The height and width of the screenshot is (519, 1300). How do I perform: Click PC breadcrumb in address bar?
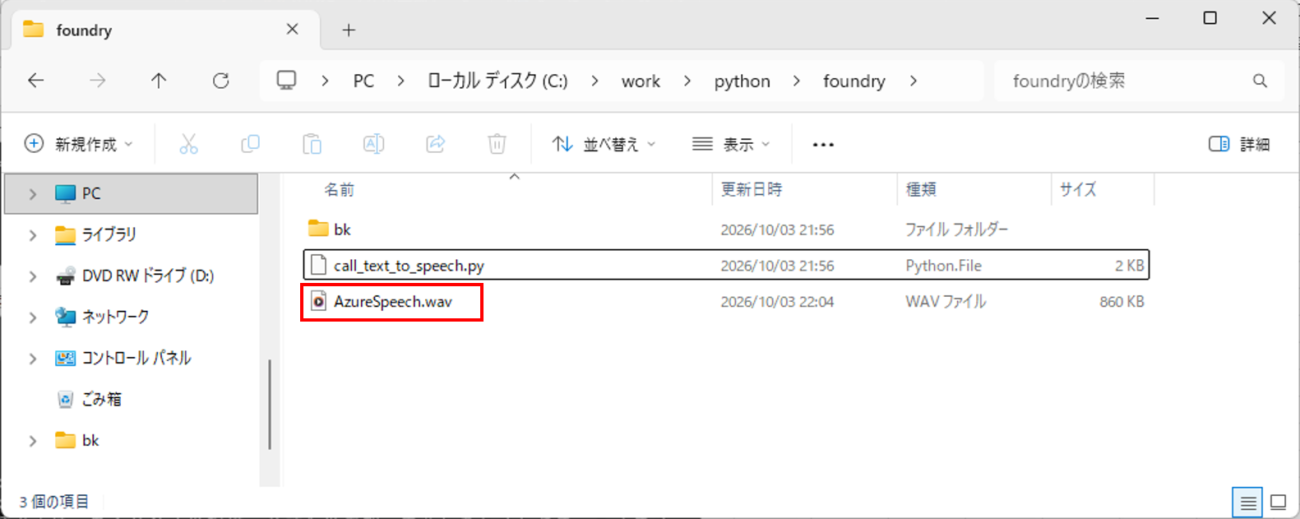tap(364, 81)
